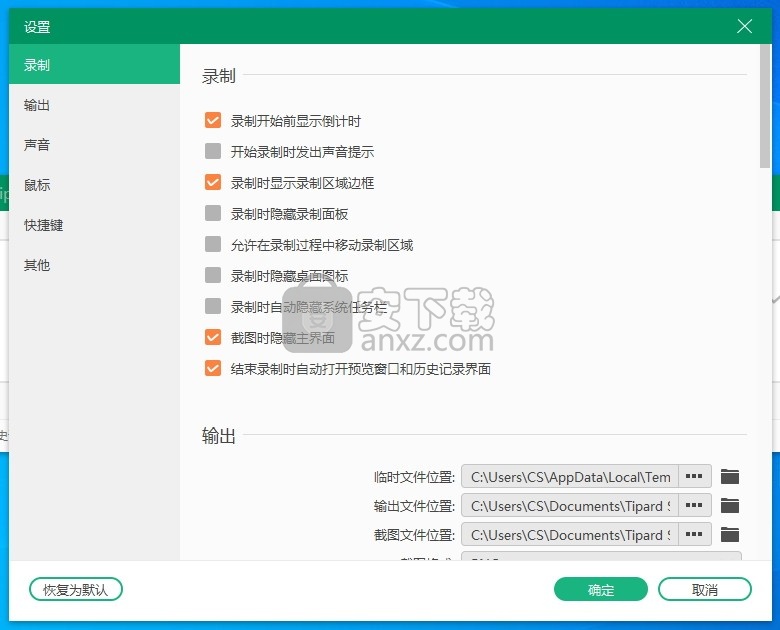The image size is (780, 630).
Task: Close the 设置 dialog with X
Action: (744, 26)
